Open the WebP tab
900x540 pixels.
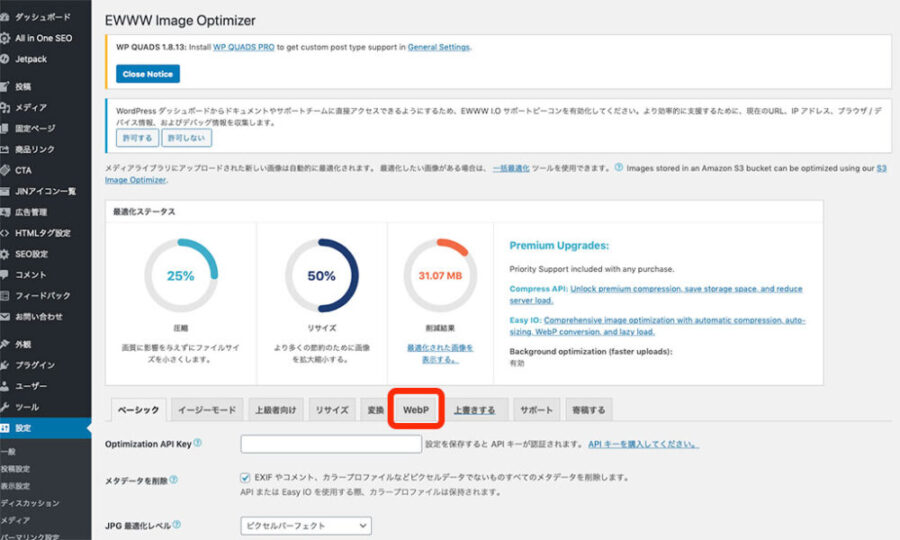tap(416, 410)
